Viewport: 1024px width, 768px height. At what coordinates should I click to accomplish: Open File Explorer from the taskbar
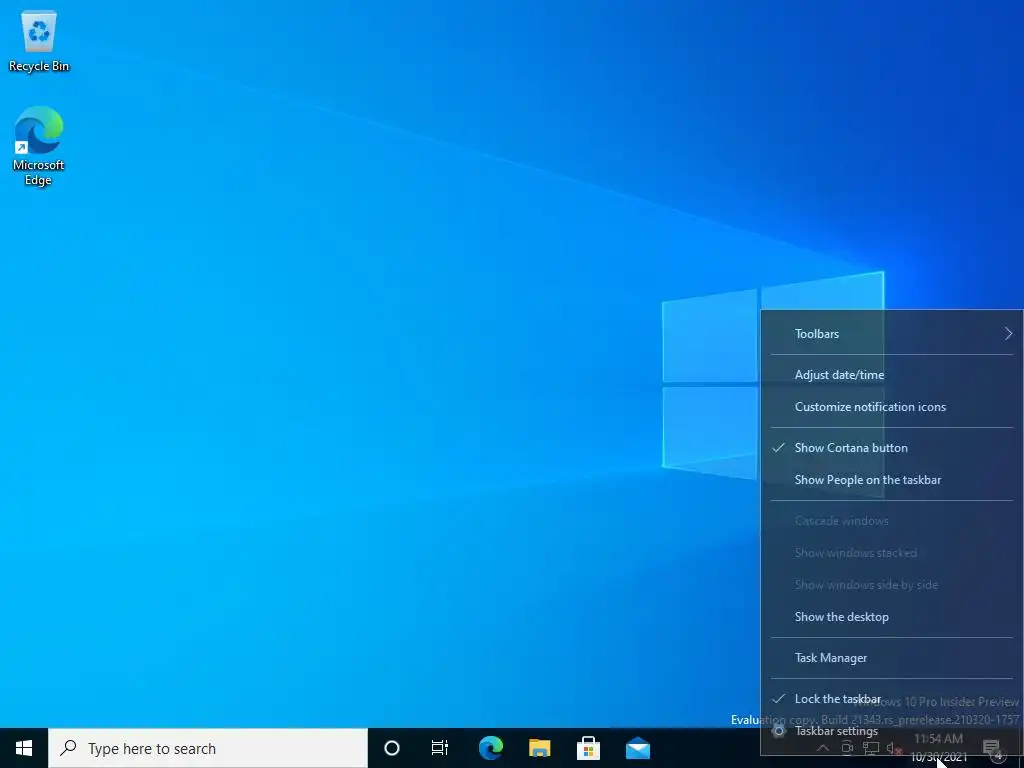point(539,748)
